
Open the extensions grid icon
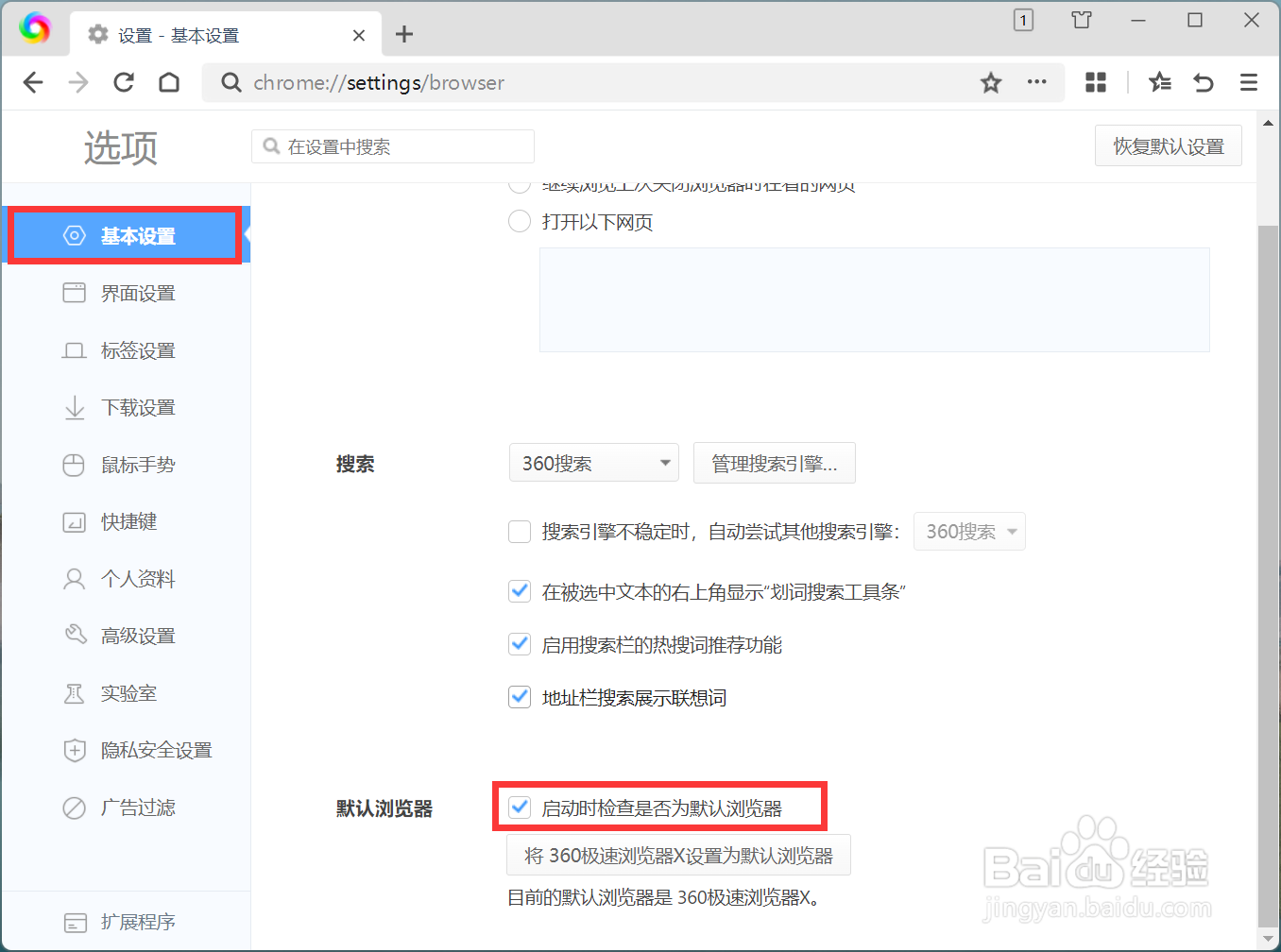1096,83
